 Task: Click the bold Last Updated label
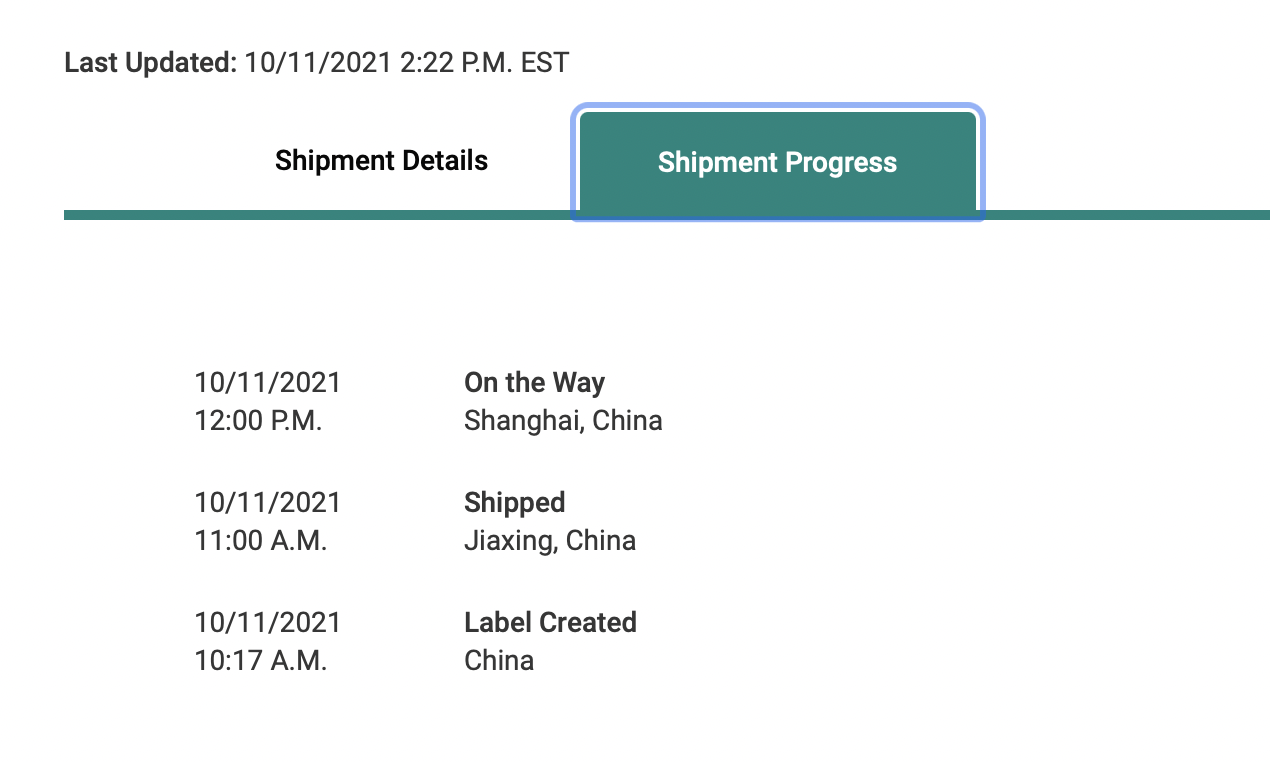click(150, 63)
